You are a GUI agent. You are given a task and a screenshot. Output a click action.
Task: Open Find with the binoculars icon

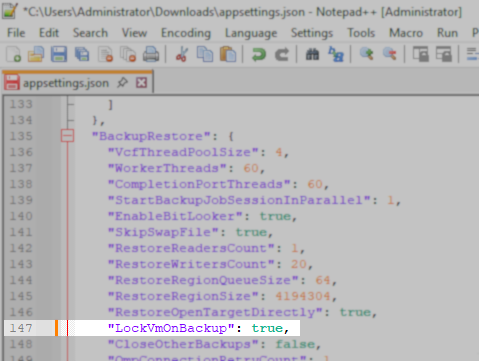(312, 54)
